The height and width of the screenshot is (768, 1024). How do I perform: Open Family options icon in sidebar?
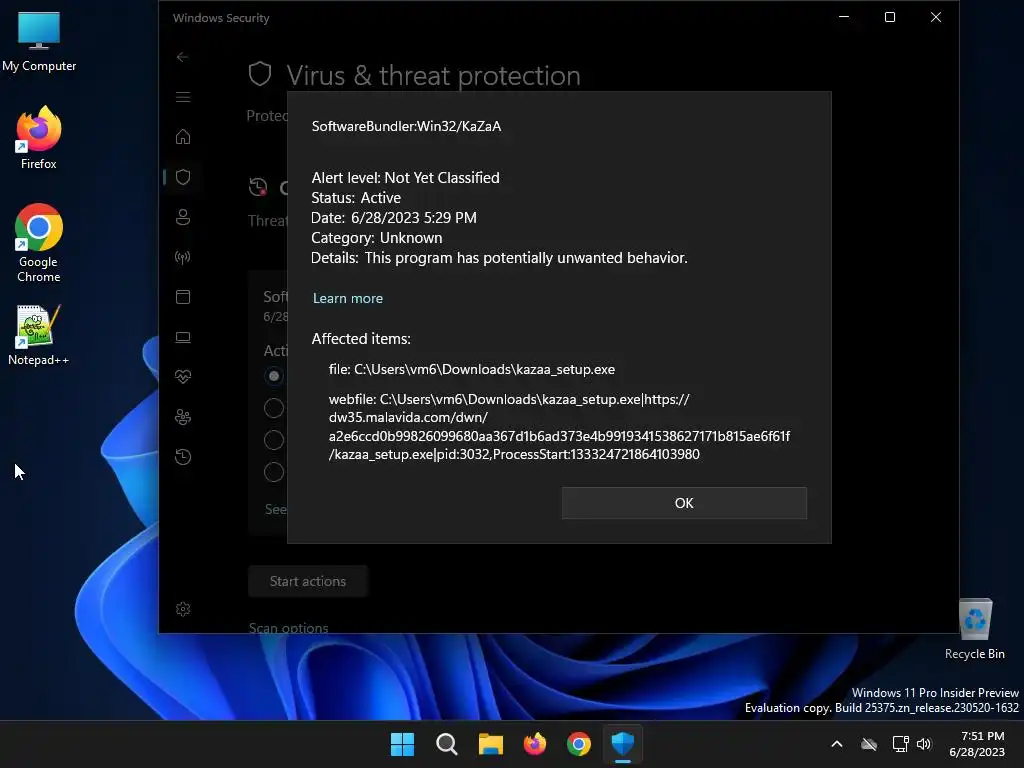click(x=183, y=417)
